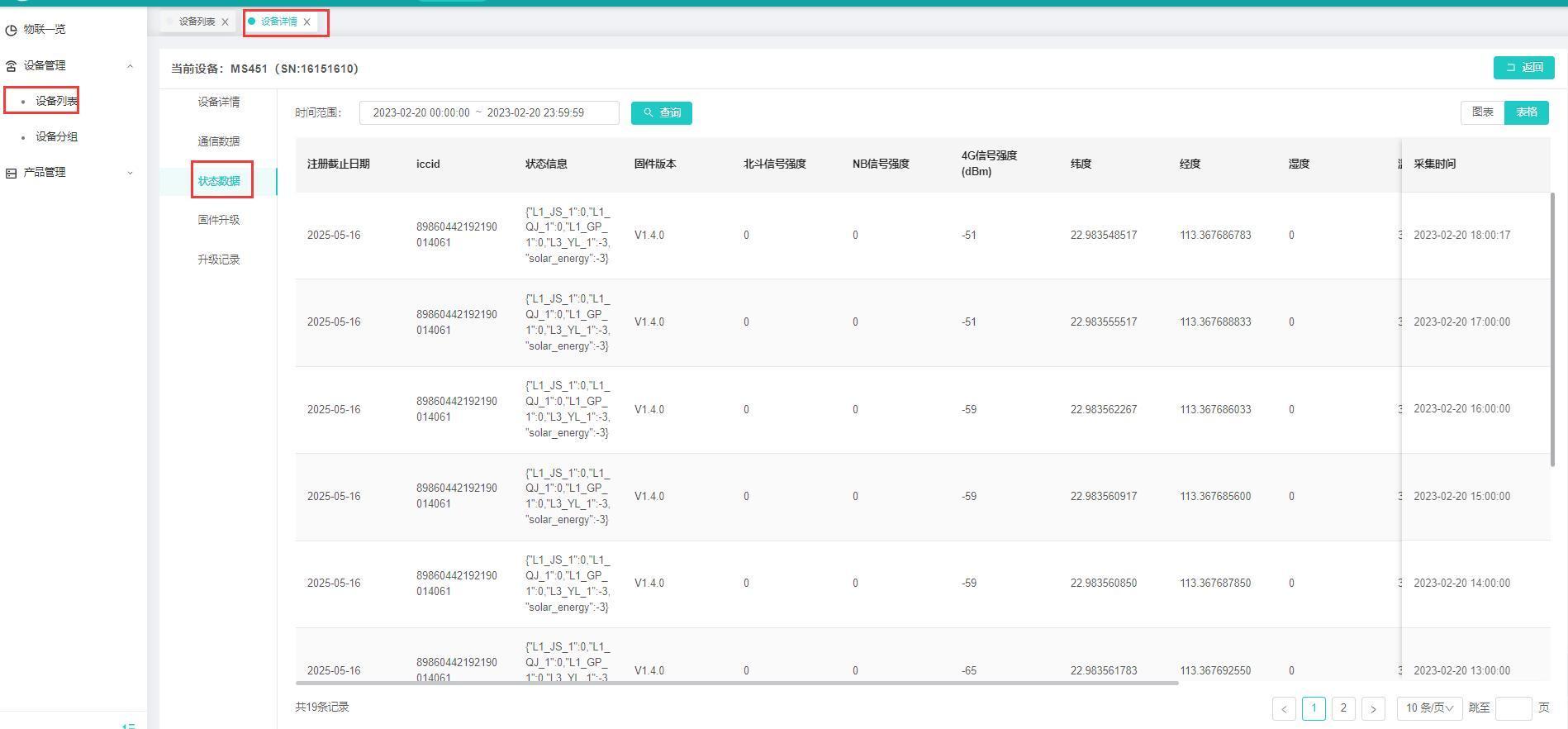Click the table's horizontal scrollbar
This screenshot has width=1568, height=729.
[x=736, y=684]
